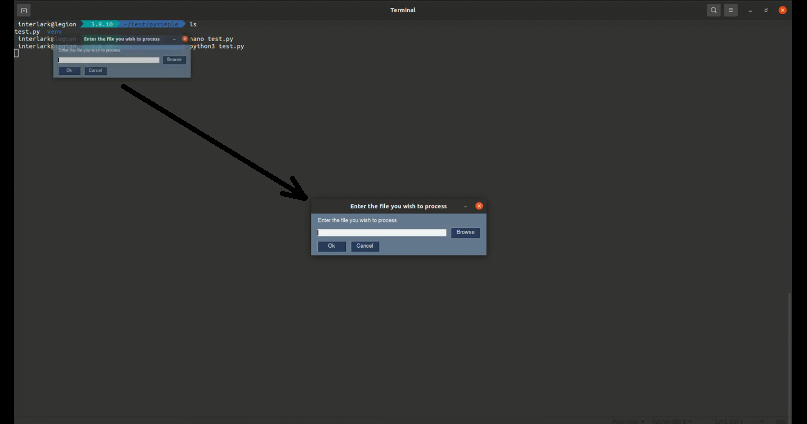Focus the file path field in larger dialog

click(382, 233)
